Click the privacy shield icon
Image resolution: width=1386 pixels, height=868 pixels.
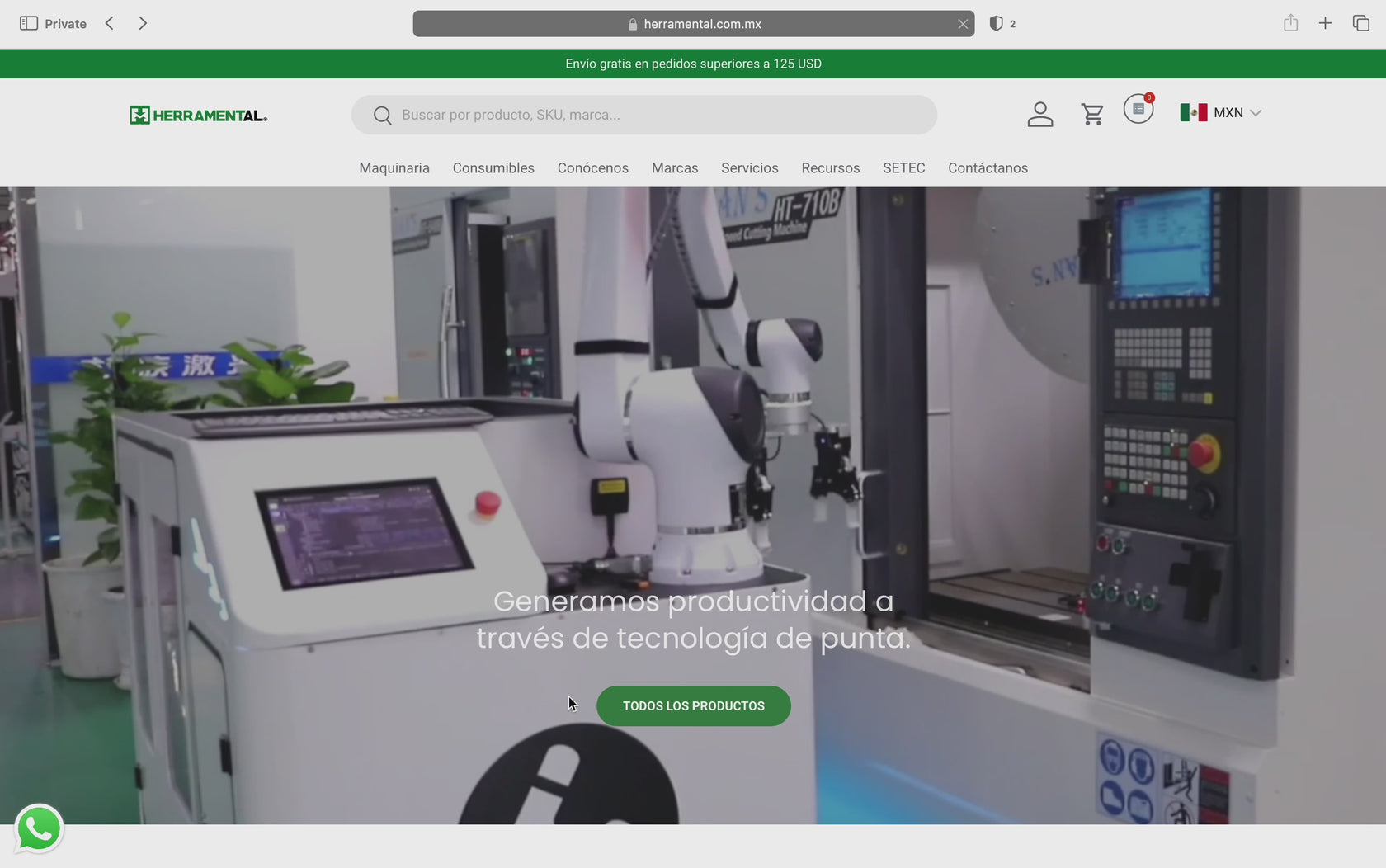click(x=996, y=24)
